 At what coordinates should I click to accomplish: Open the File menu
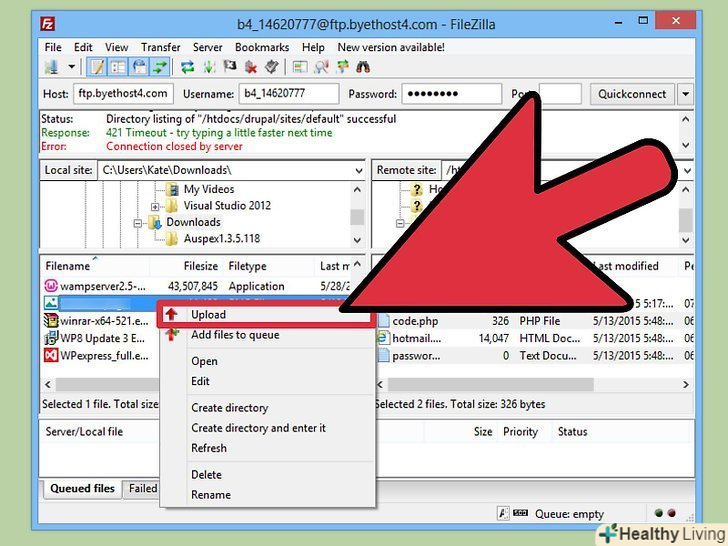tap(53, 47)
